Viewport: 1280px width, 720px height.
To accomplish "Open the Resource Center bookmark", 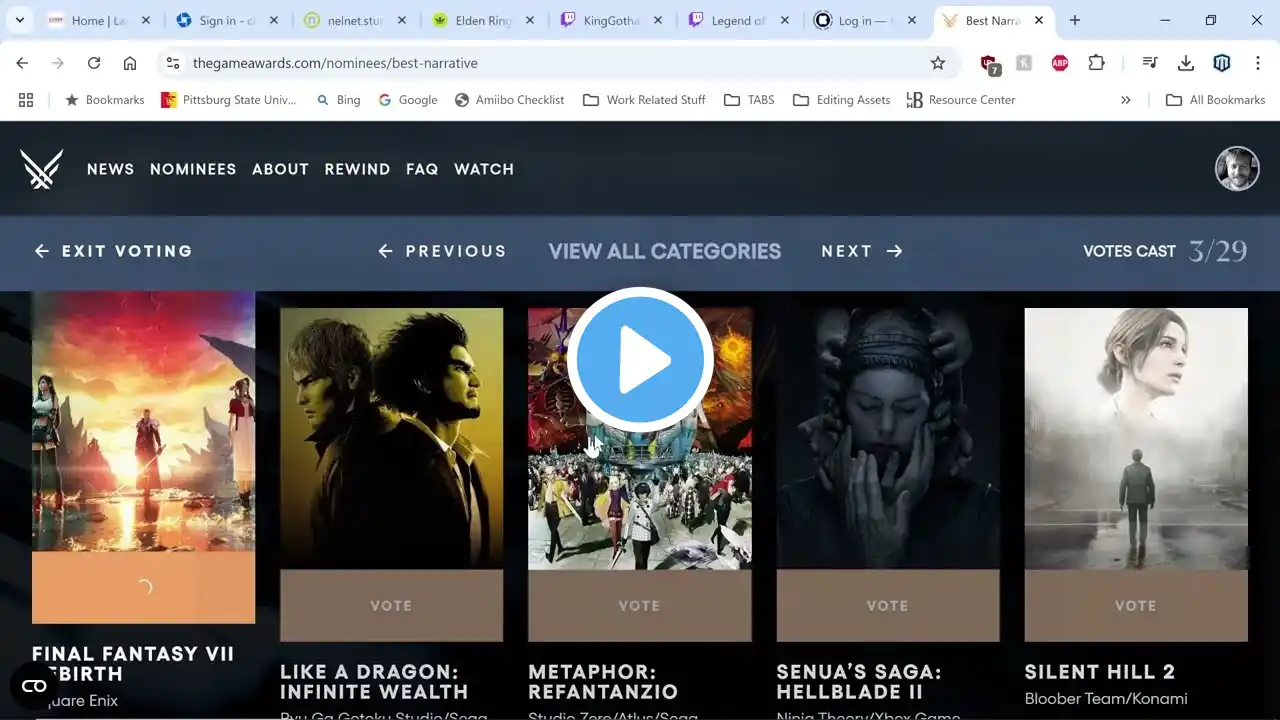I will point(961,100).
